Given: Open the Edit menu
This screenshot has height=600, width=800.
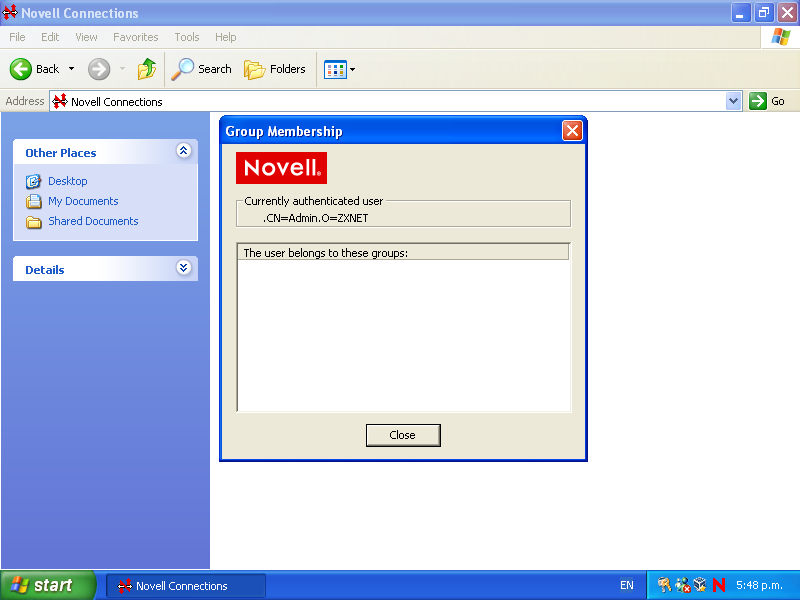Looking at the screenshot, I should coord(50,37).
